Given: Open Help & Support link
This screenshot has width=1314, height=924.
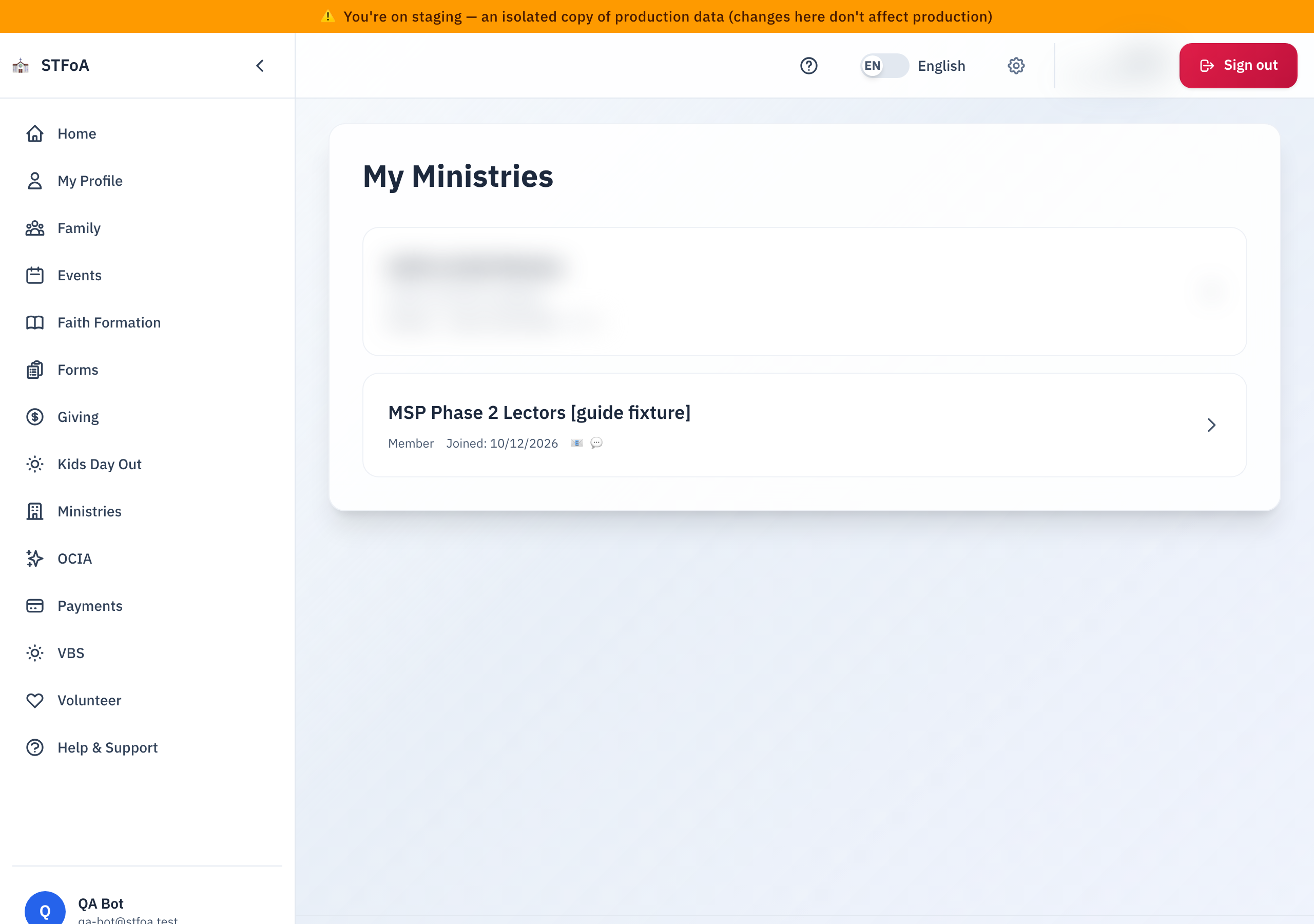Looking at the screenshot, I should click(x=147, y=748).
